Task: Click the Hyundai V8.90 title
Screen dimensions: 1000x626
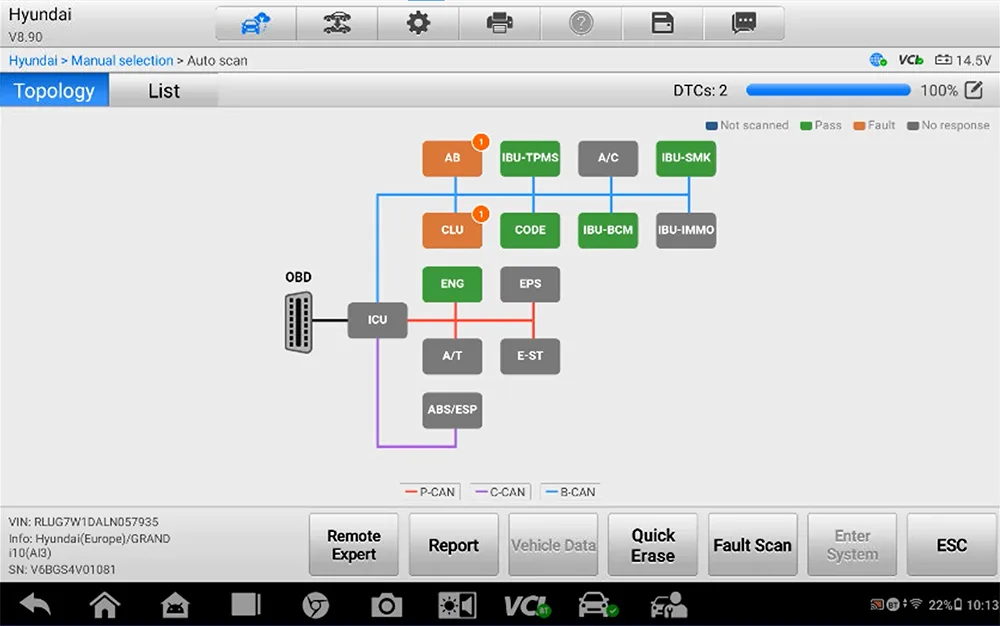Action: point(40,24)
